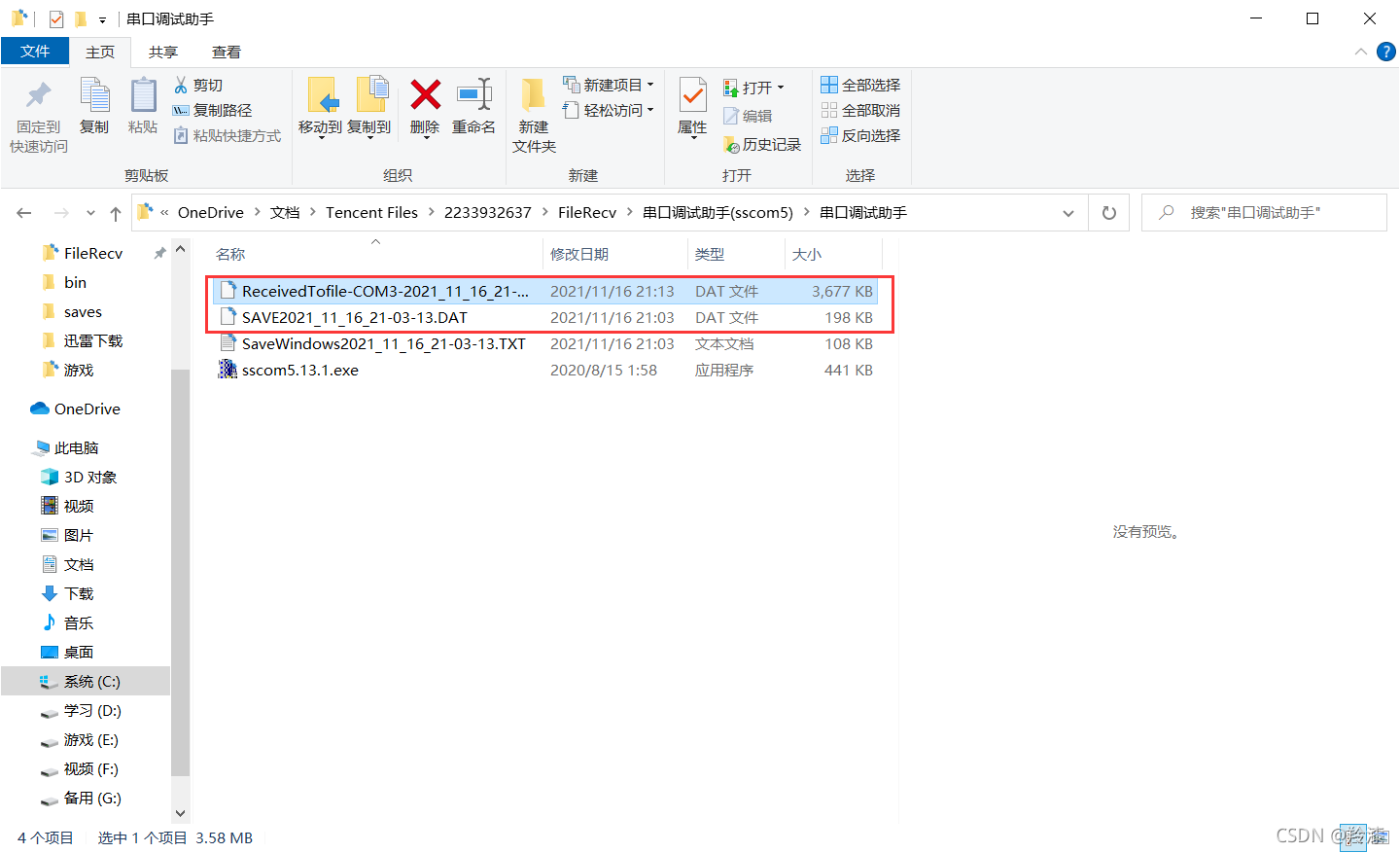
Task: Select SaveWindows2021_11_16_21-03-13.TXT file
Action: pos(545,343)
